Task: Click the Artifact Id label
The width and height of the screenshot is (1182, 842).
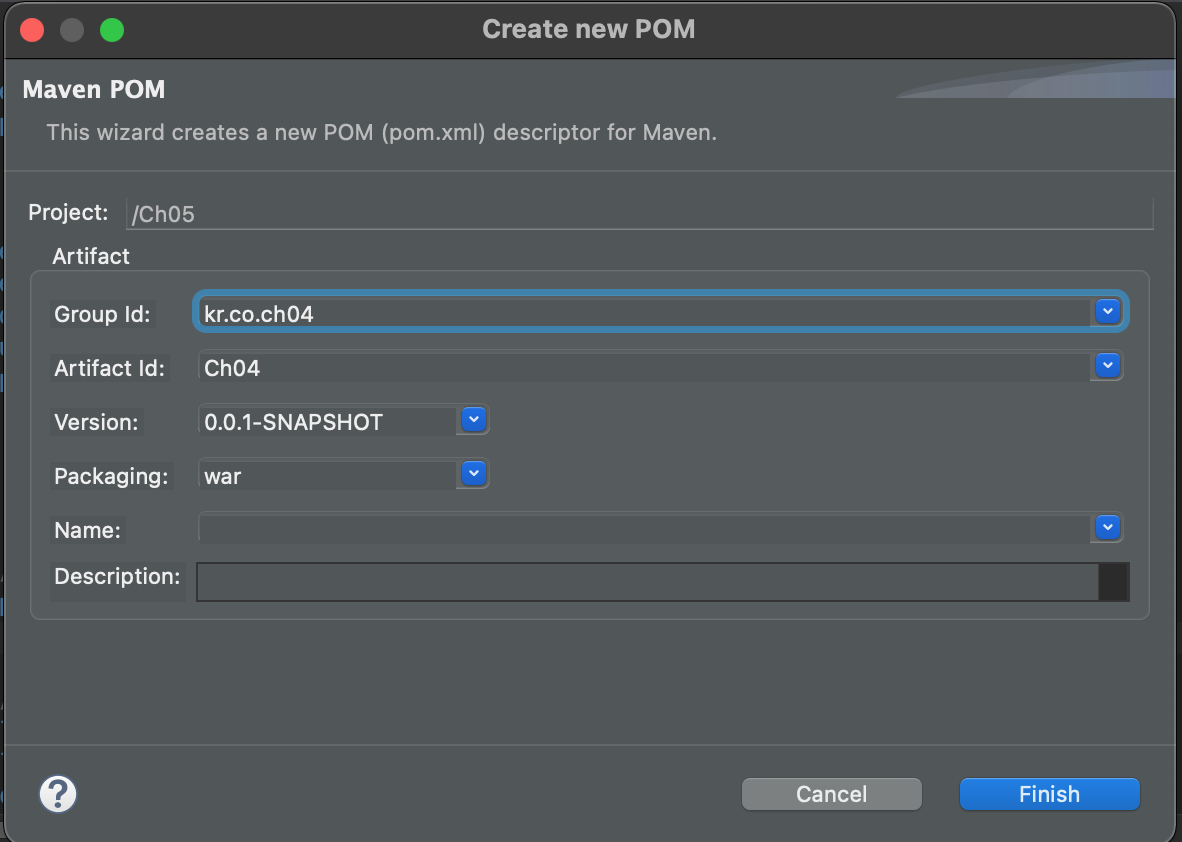Action: (x=109, y=368)
